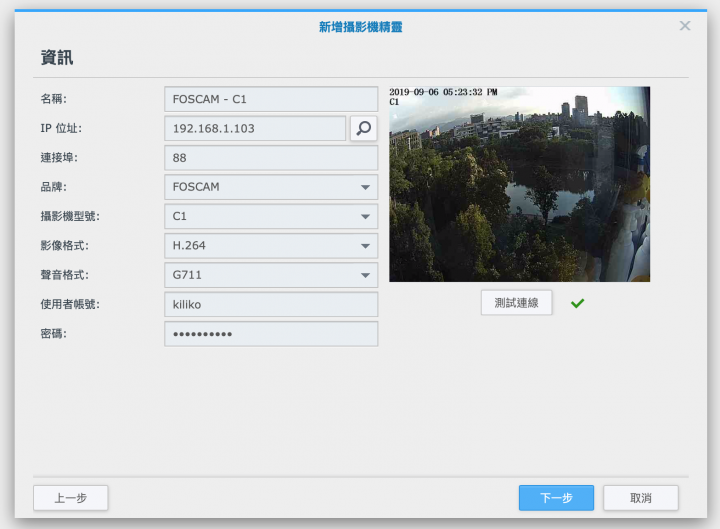Click the IP 位址: label
Viewport: 720px width, 529px height.
click(61, 128)
